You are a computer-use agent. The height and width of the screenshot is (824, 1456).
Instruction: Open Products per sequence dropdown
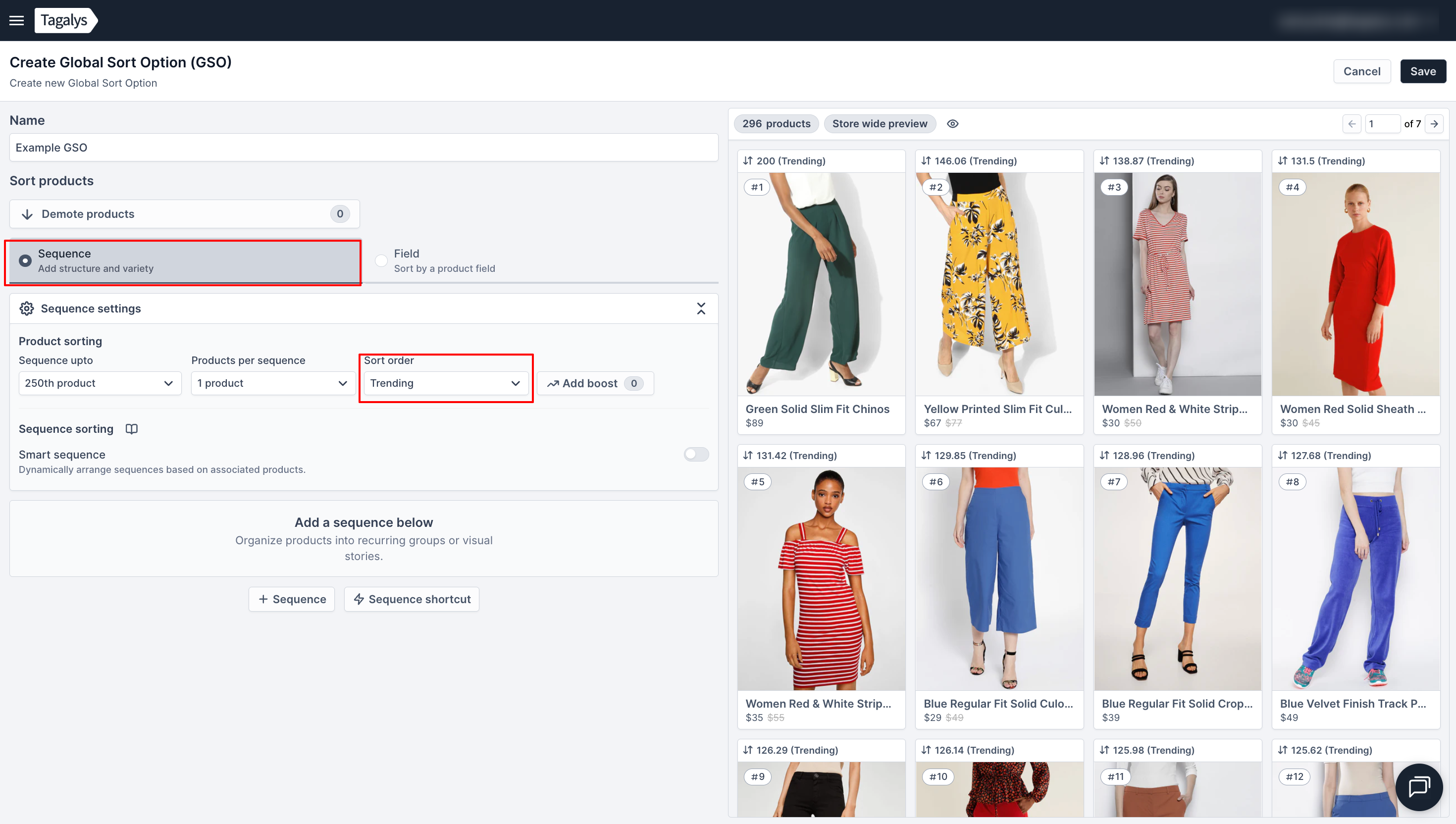273,383
